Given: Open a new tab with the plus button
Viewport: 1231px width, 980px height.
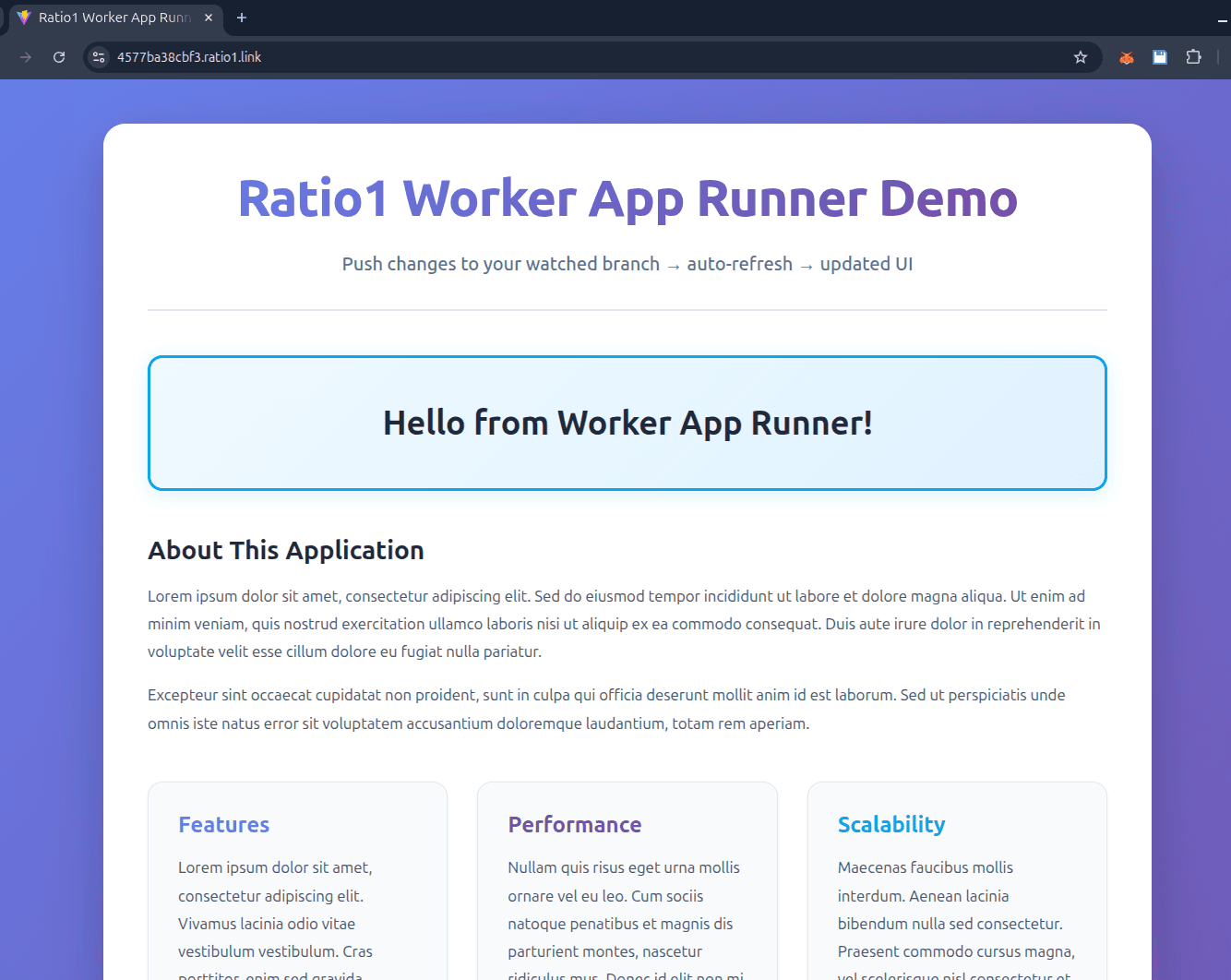Looking at the screenshot, I should 242,18.
